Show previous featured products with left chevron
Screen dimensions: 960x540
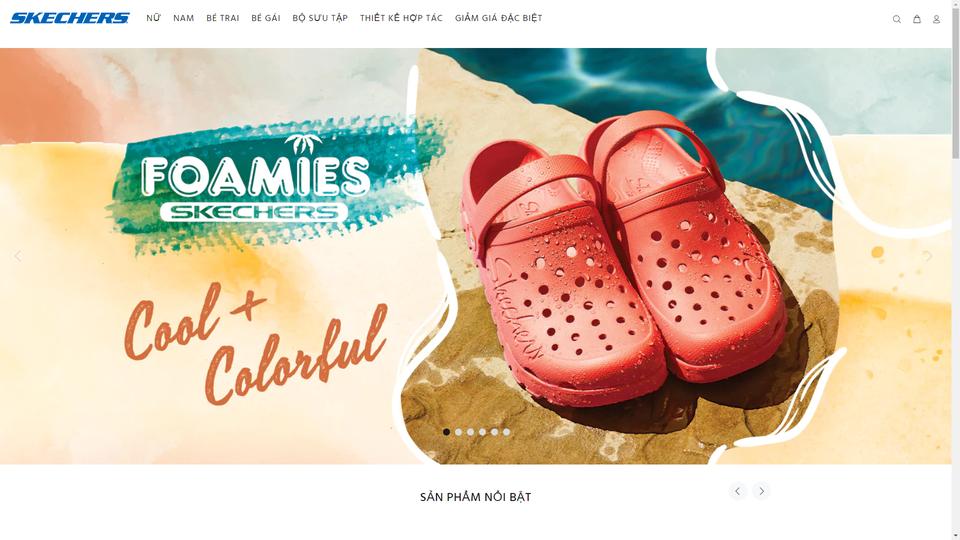coord(738,491)
